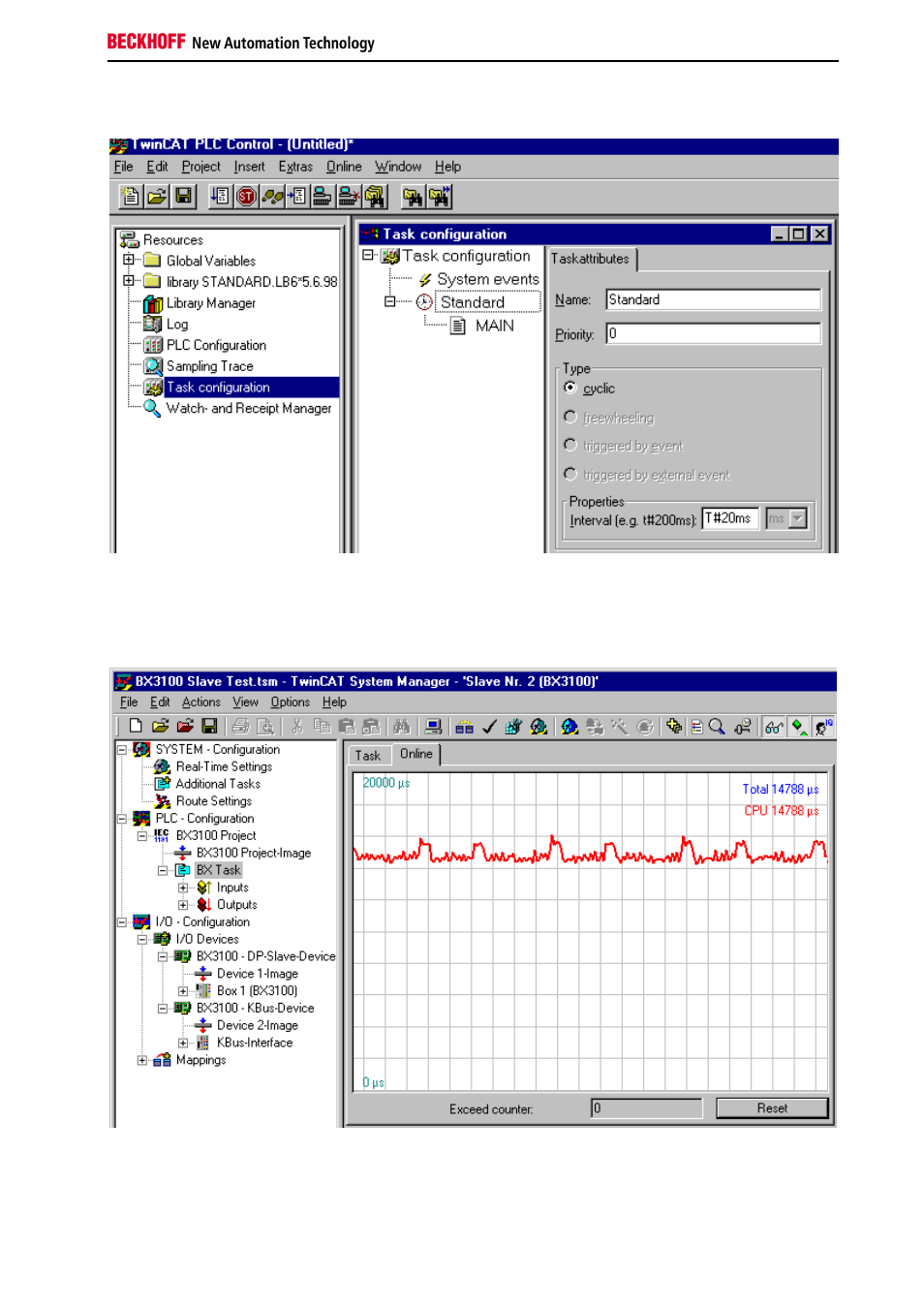
Task: Click the glasses Show online data icon
Action: [x=773, y=726]
